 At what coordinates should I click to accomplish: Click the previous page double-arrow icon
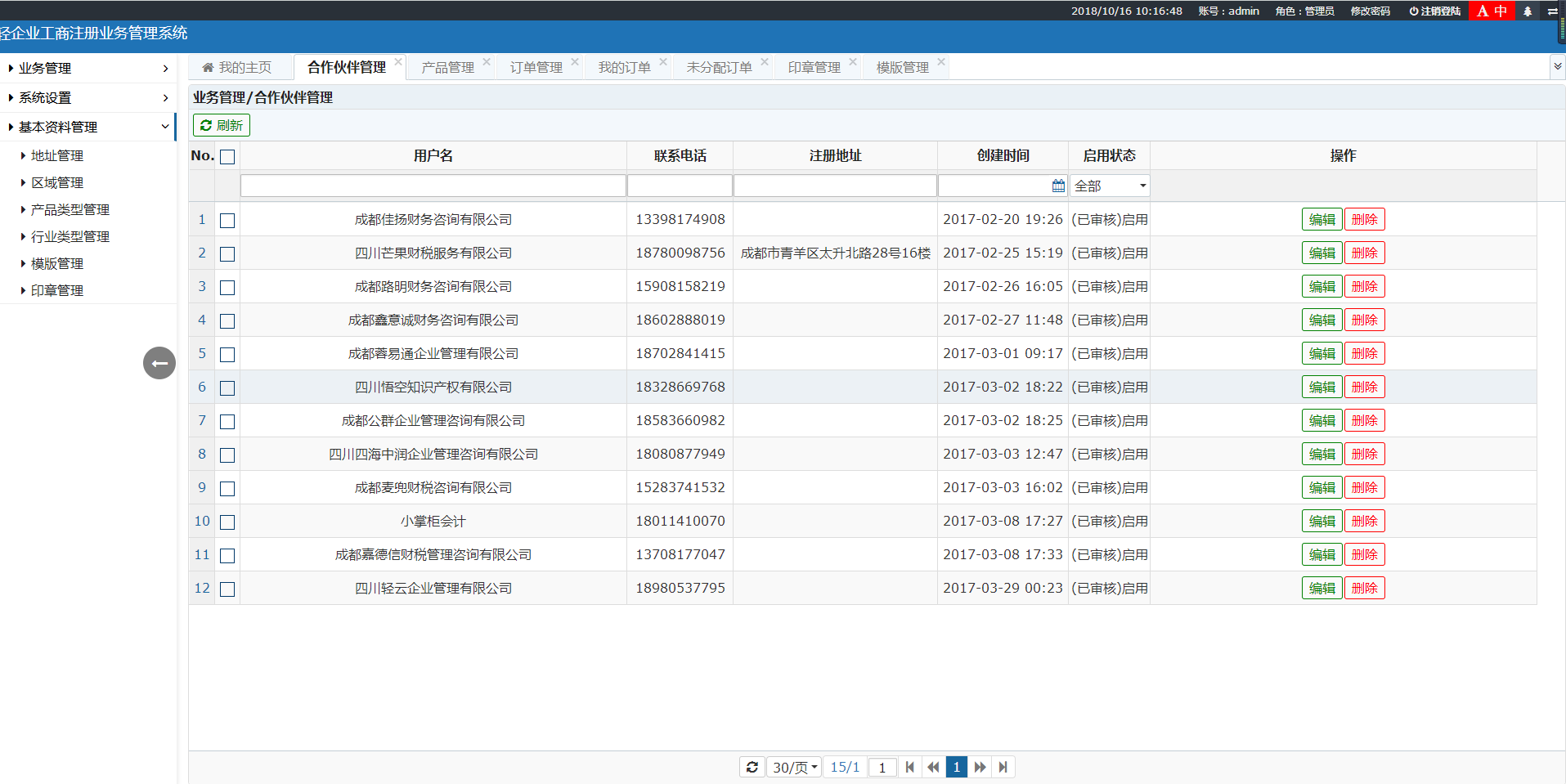click(933, 767)
